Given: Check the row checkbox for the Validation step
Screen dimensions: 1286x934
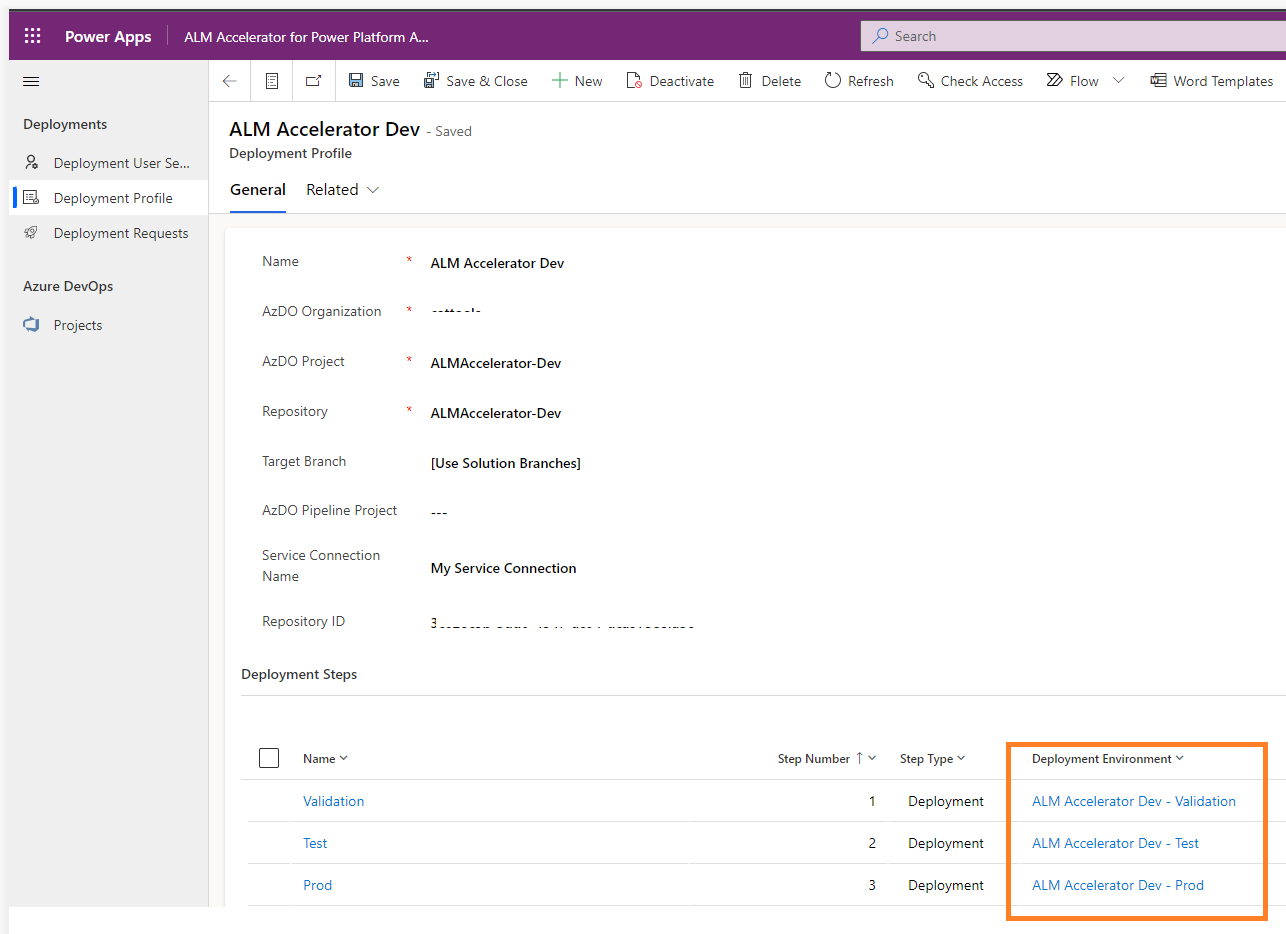Looking at the screenshot, I should tap(269, 801).
